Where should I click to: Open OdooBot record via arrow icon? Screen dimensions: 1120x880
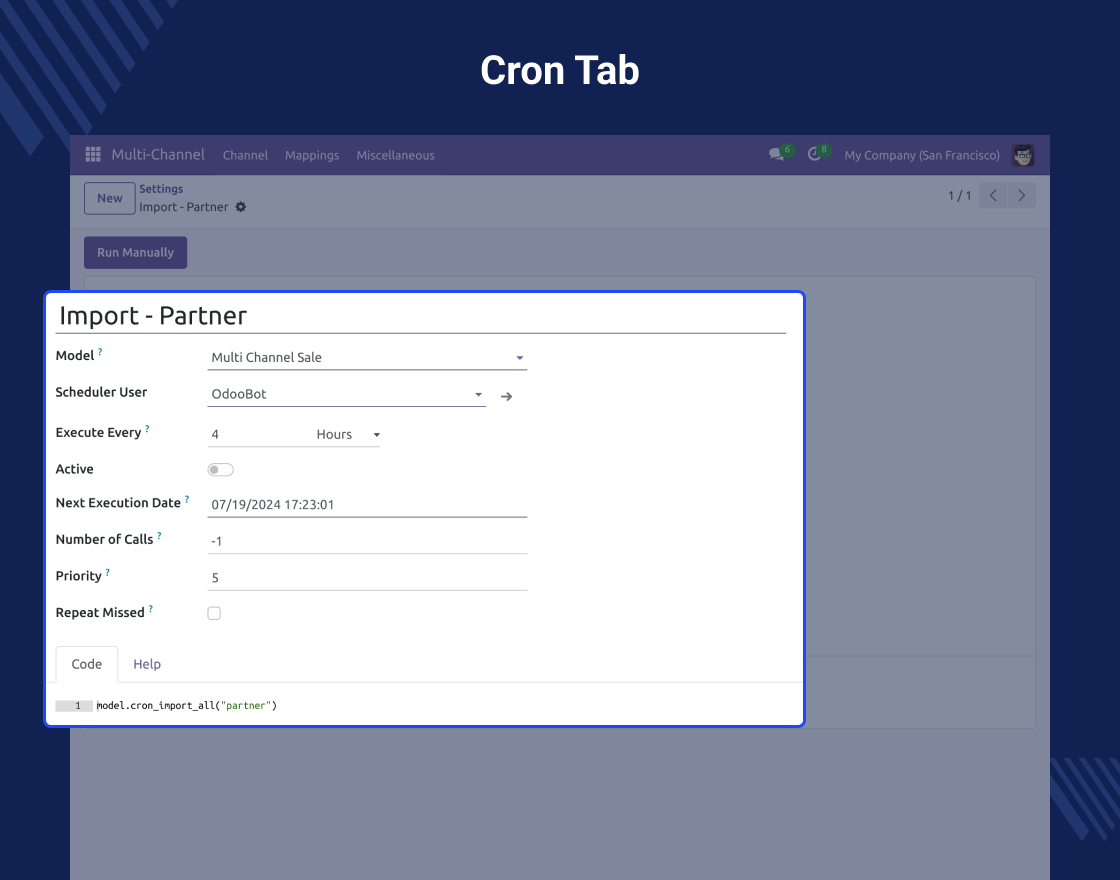[506, 396]
